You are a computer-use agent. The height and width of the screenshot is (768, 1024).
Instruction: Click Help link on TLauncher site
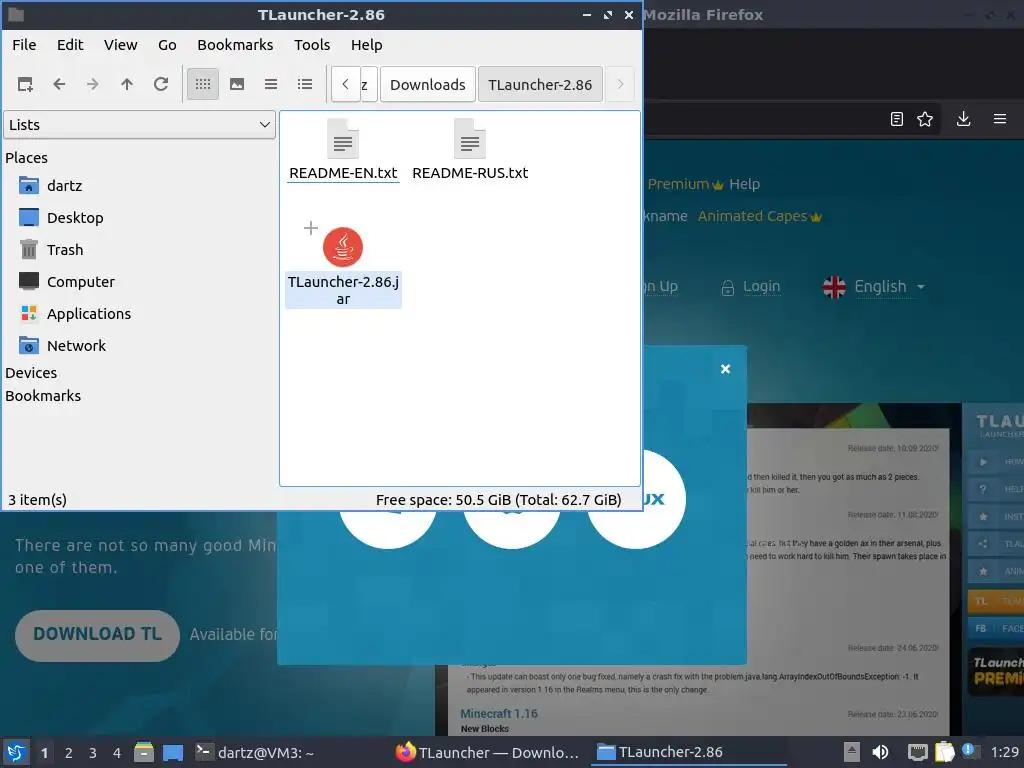pos(744,184)
